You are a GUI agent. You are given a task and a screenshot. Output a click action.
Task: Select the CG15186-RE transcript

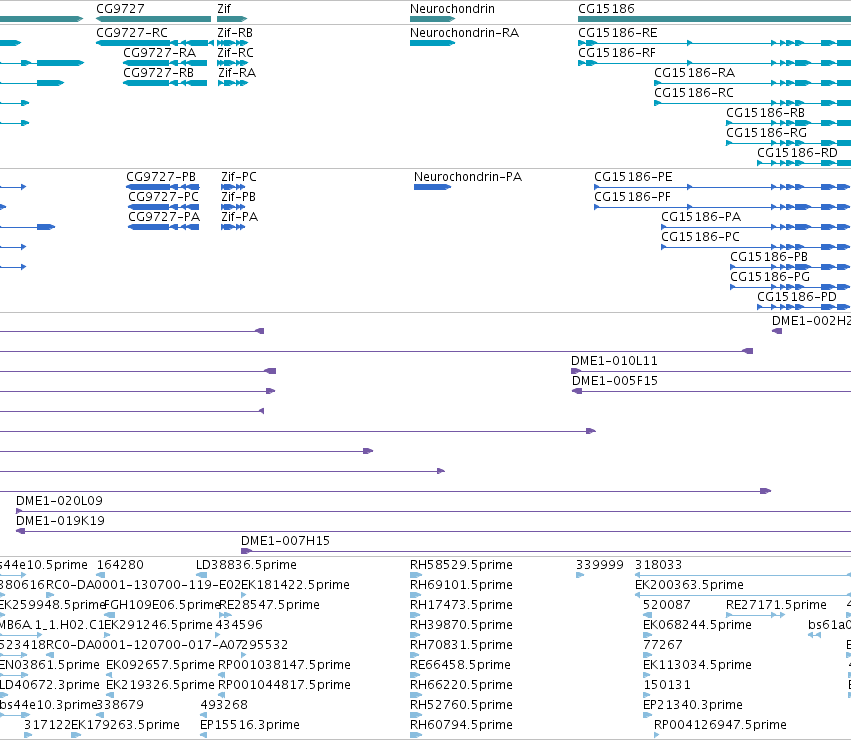[x=617, y=33]
